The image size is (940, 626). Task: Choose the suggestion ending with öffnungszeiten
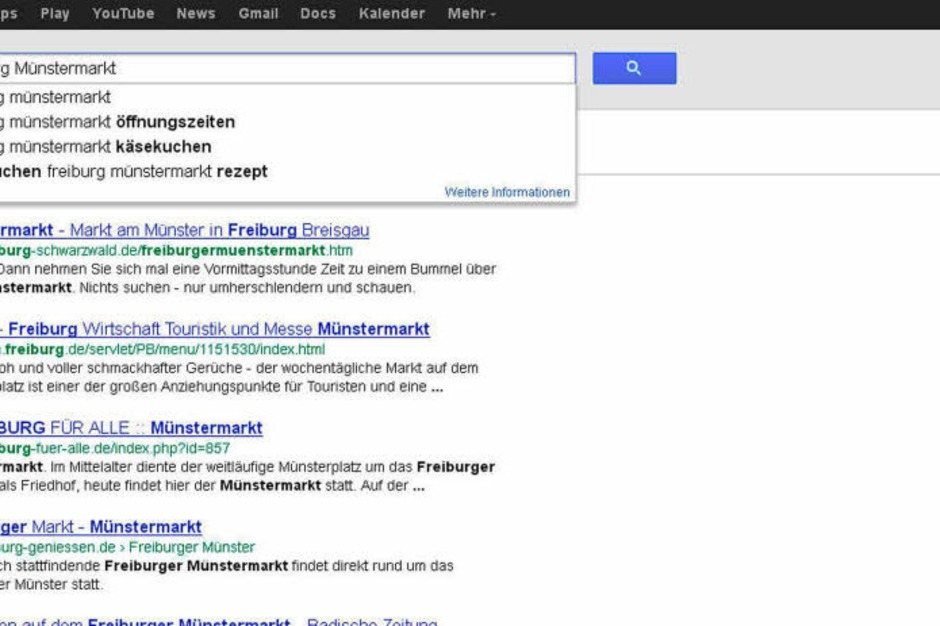[288, 122]
